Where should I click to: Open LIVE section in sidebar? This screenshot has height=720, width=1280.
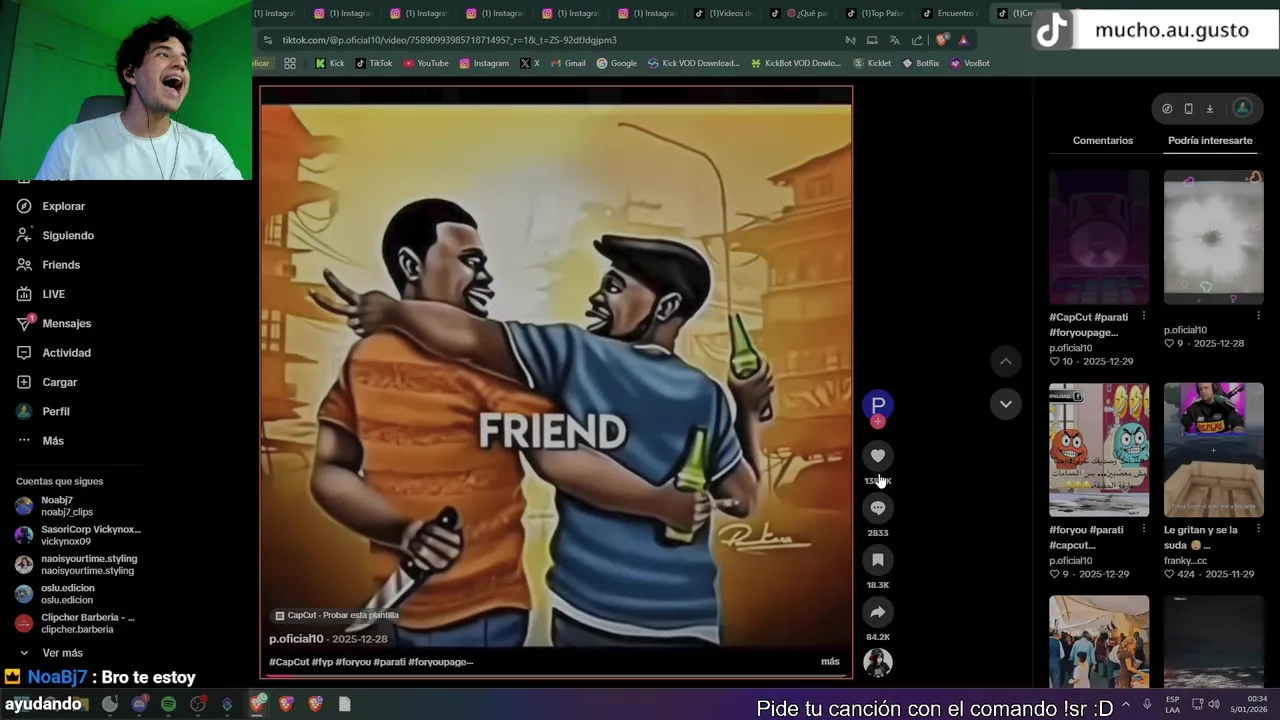pyautogui.click(x=41, y=294)
